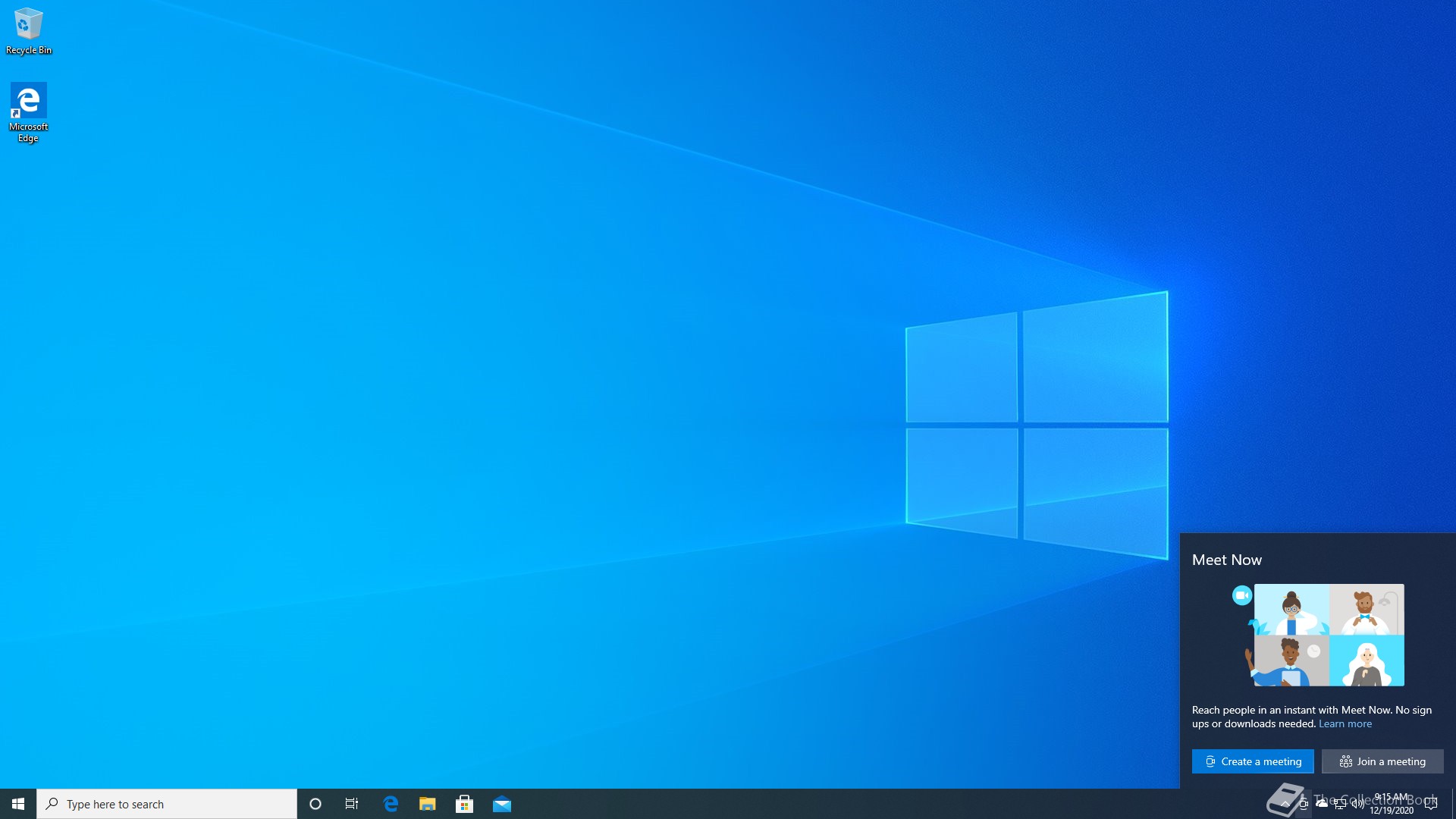Follow the Learn more link

coord(1345,723)
